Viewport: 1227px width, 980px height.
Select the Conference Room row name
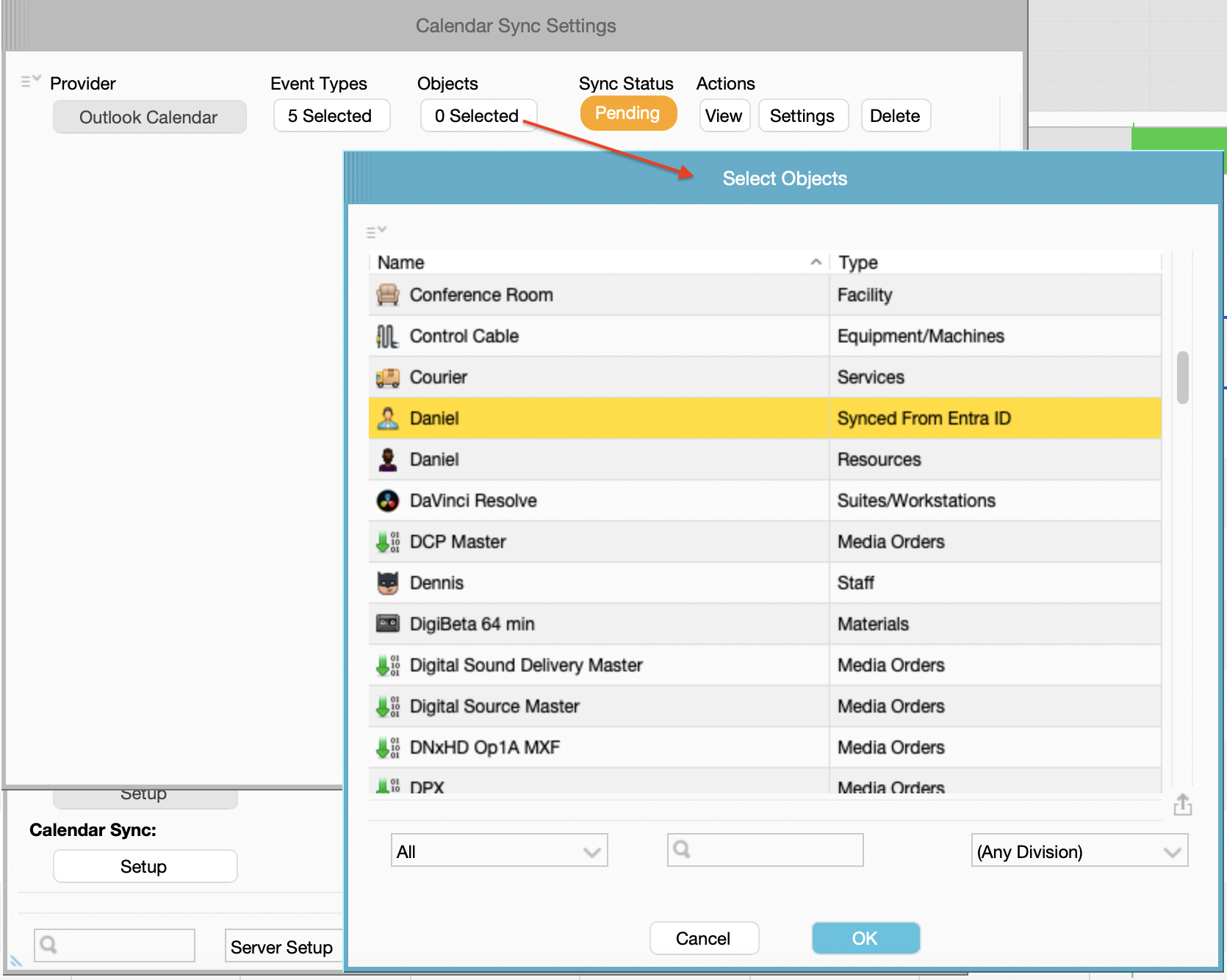point(481,295)
